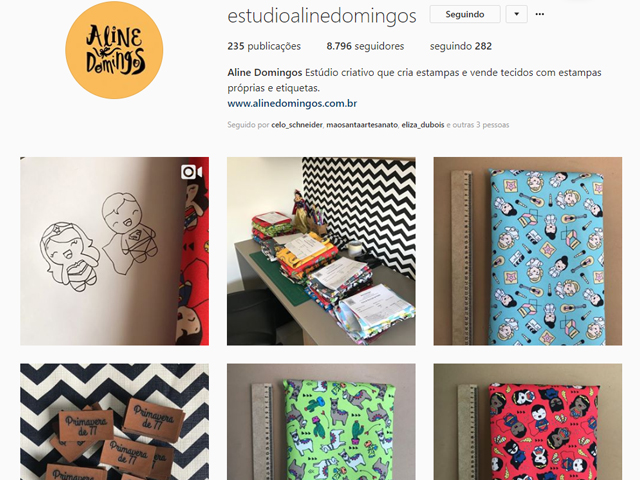Open eliza_dubois follower profile

tap(423, 125)
